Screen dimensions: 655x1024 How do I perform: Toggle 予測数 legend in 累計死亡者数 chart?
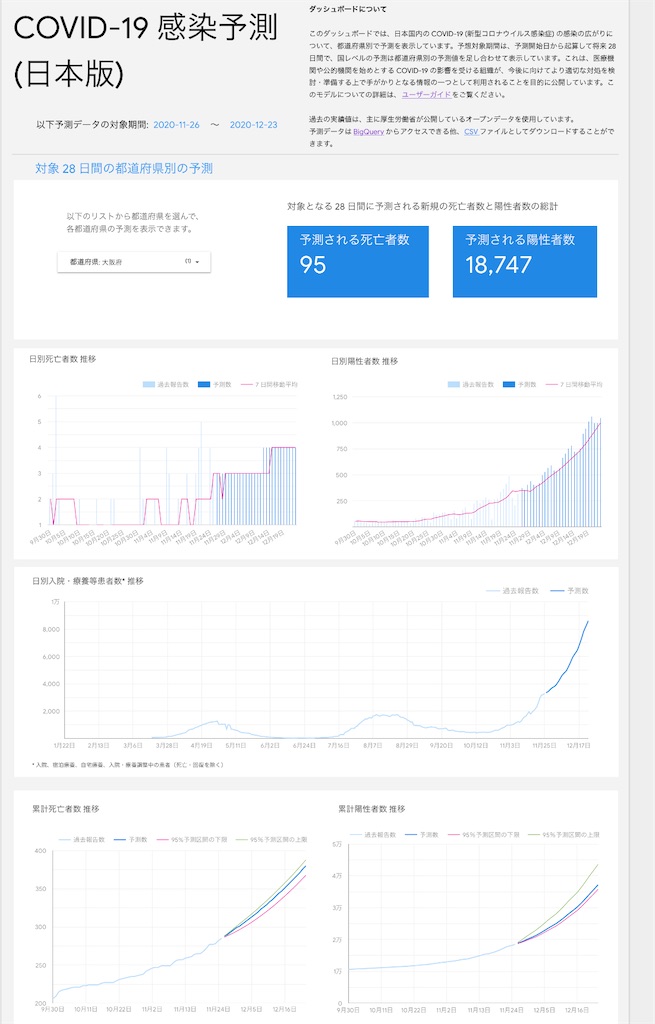(131, 839)
